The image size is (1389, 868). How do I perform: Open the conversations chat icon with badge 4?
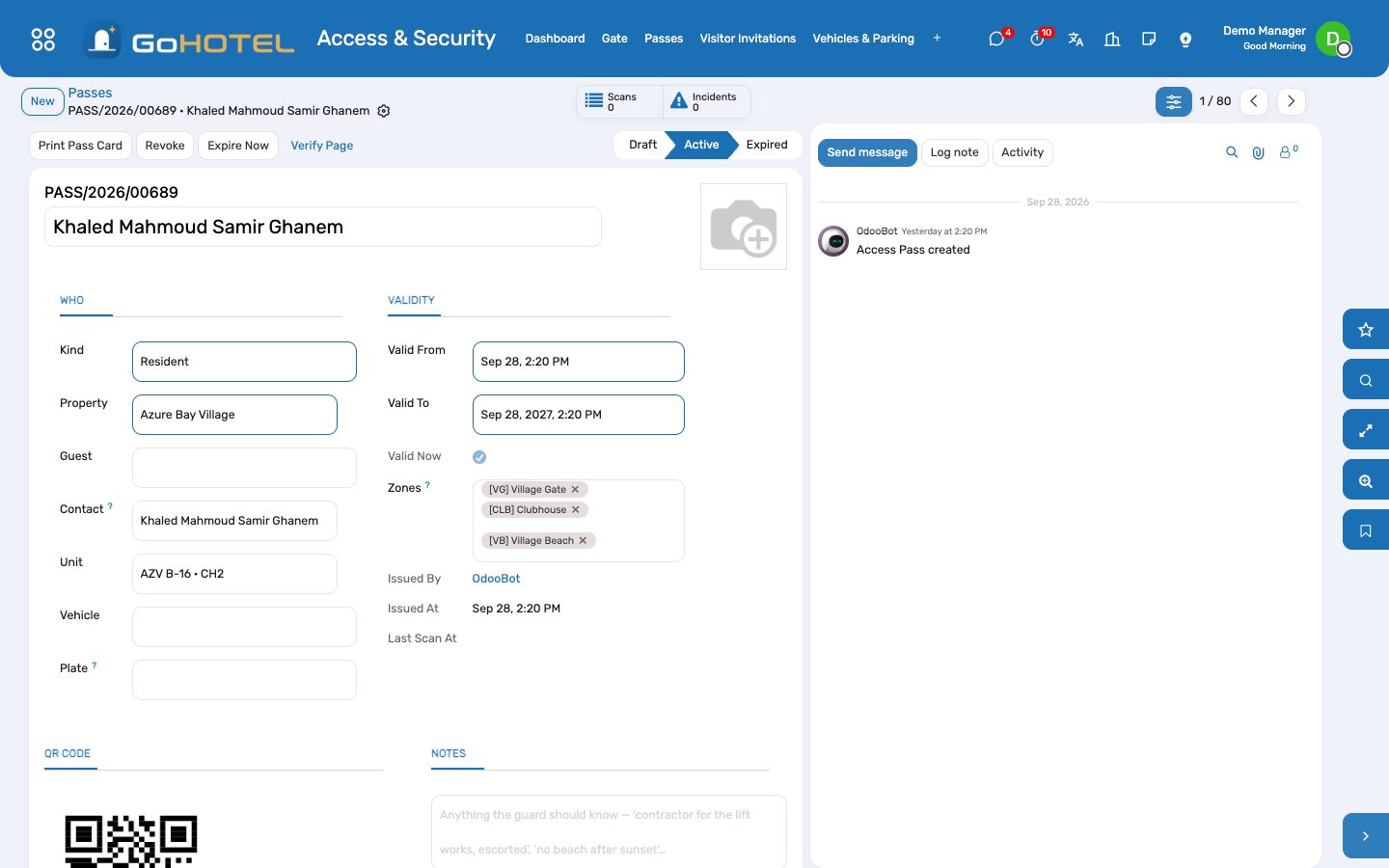[996, 39]
